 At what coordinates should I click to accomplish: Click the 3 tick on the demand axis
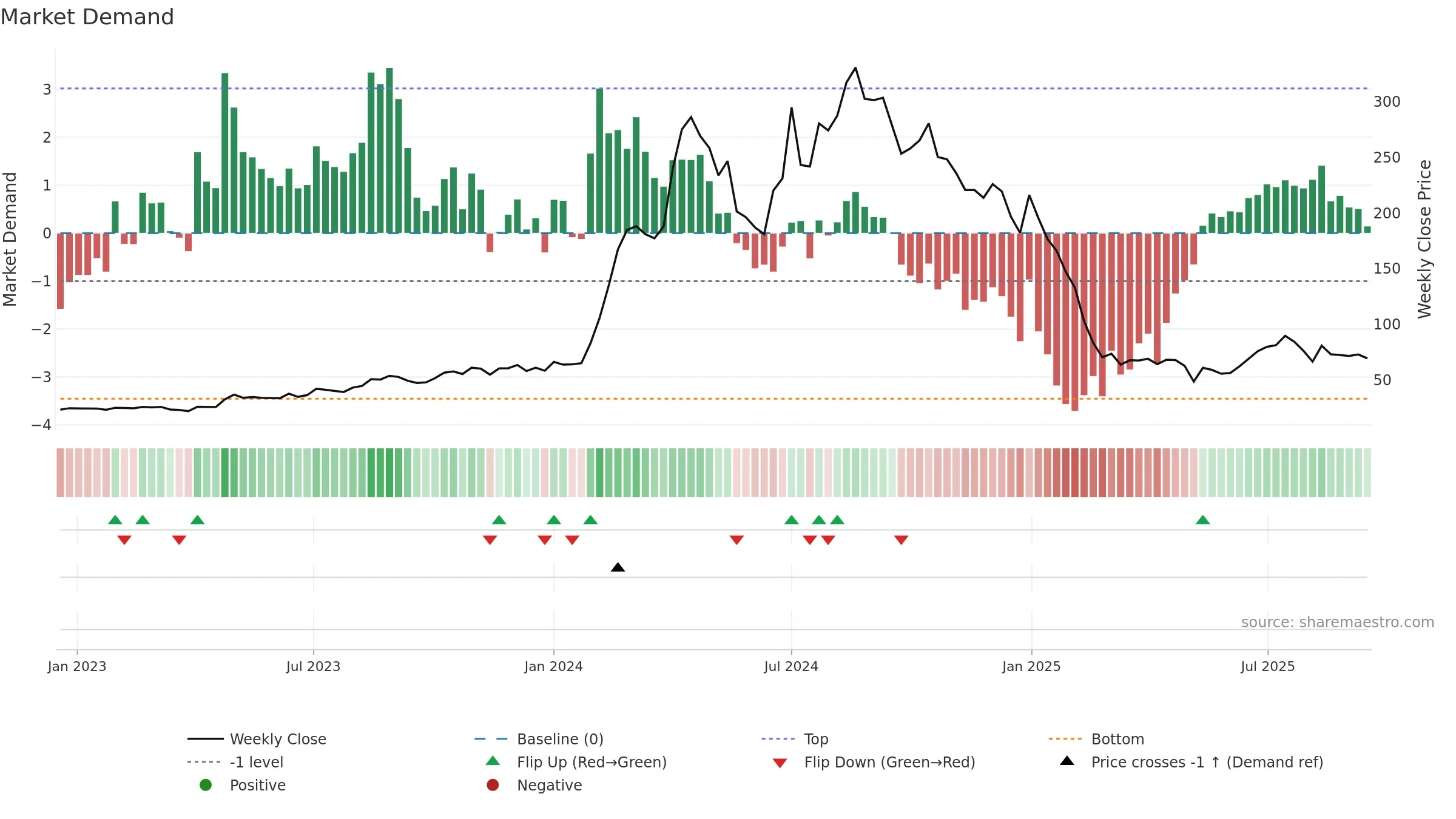47,90
